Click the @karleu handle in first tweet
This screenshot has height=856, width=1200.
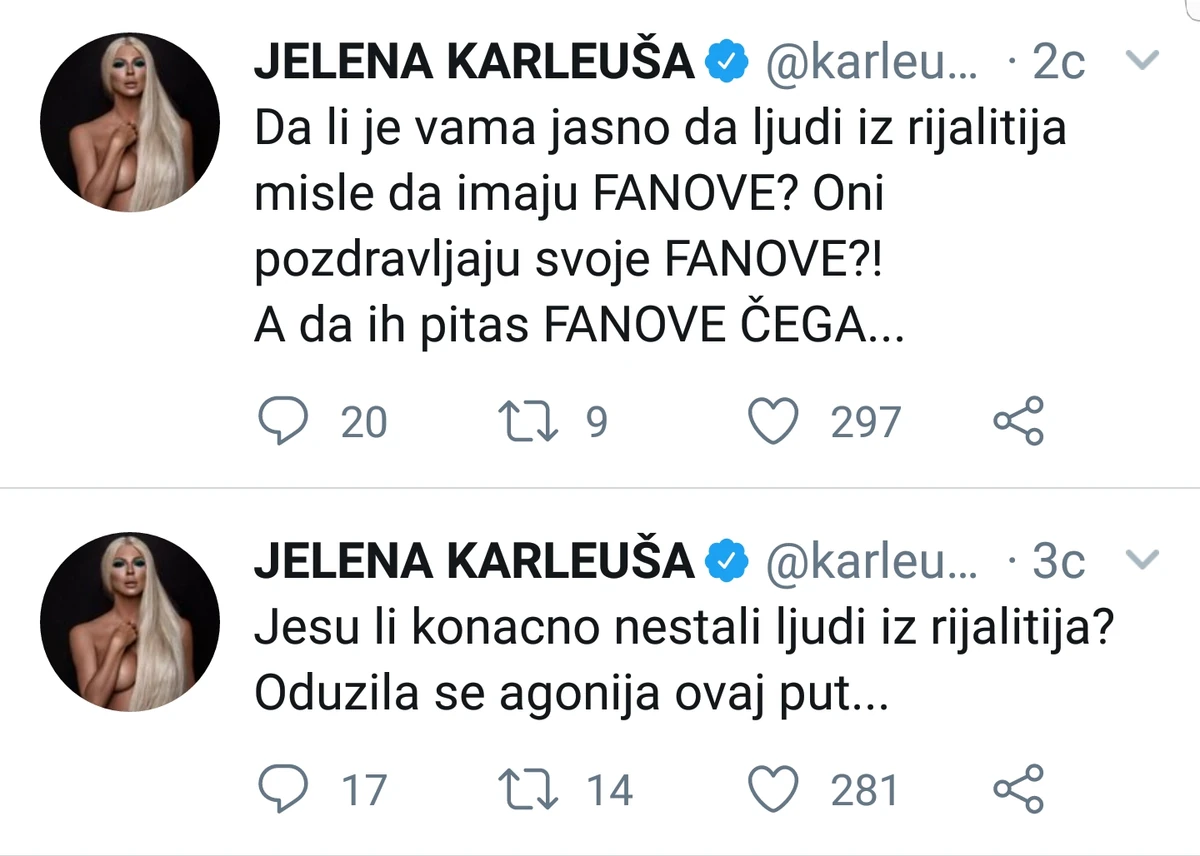pyautogui.click(x=872, y=63)
